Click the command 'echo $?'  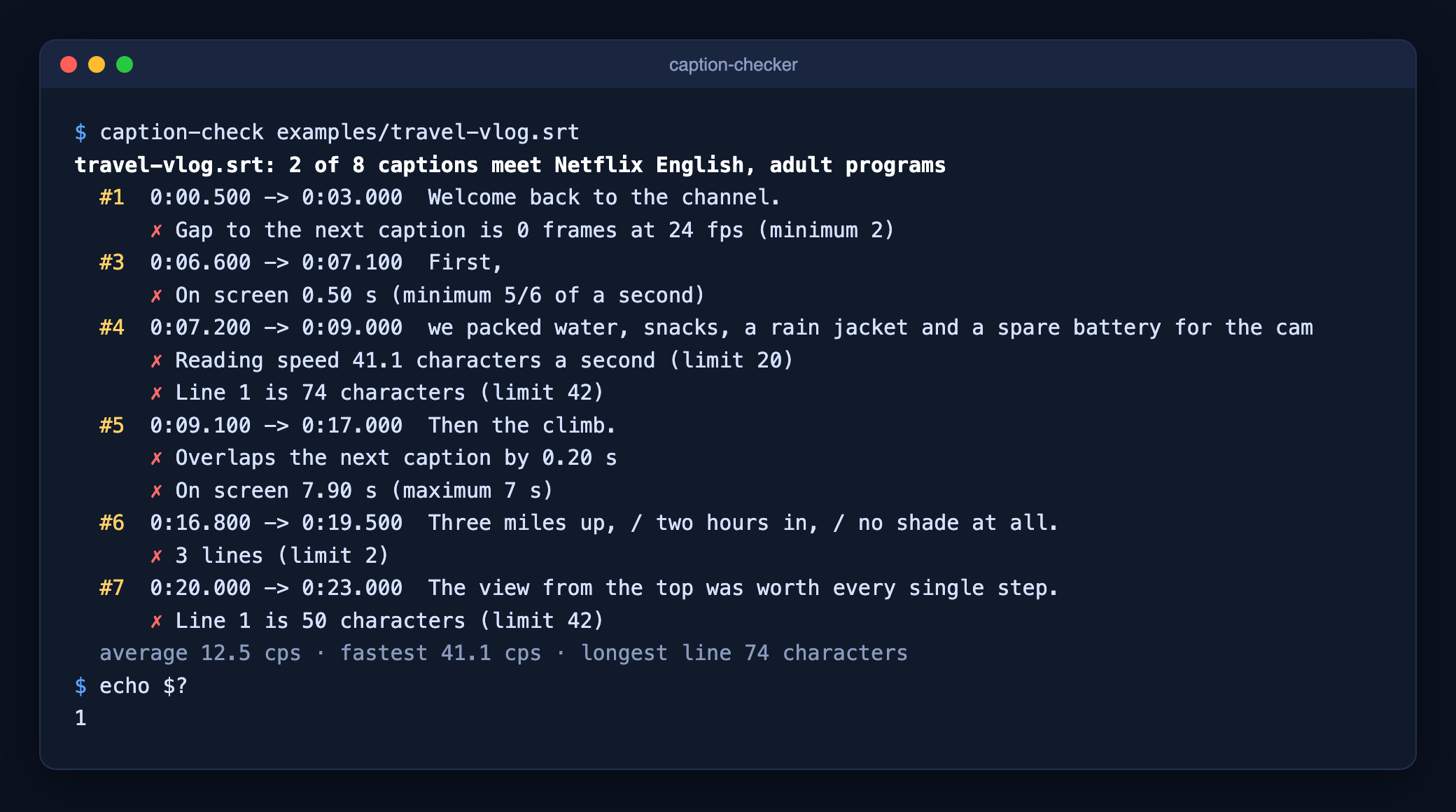tap(143, 686)
